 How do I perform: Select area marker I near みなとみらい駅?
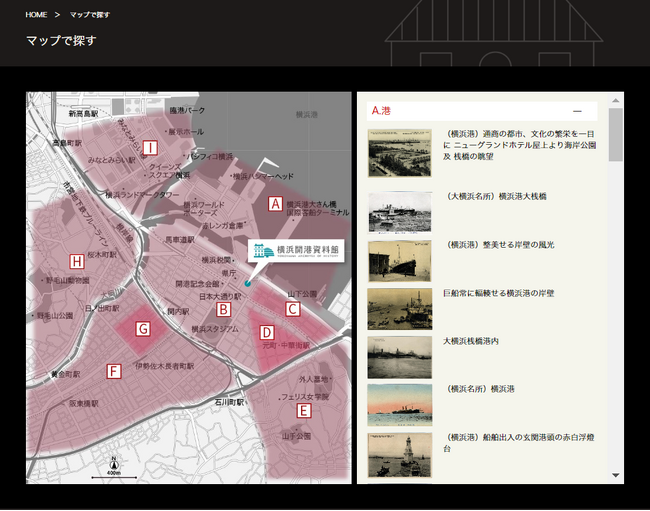pyautogui.click(x=150, y=148)
